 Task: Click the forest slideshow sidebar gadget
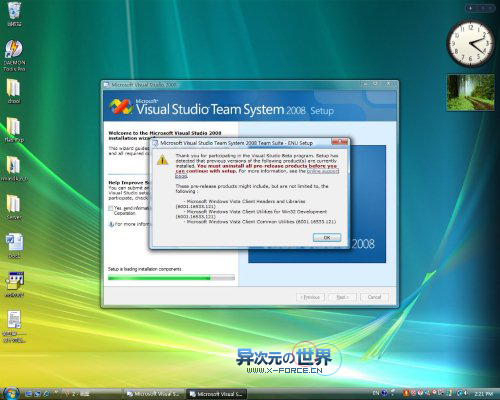[x=471, y=92]
